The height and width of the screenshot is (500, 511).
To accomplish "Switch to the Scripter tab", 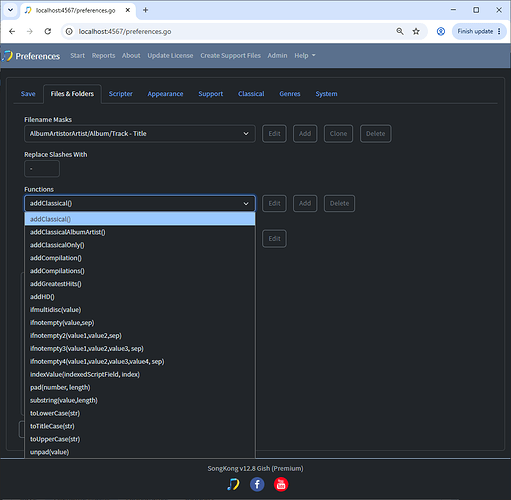I will pos(121,94).
